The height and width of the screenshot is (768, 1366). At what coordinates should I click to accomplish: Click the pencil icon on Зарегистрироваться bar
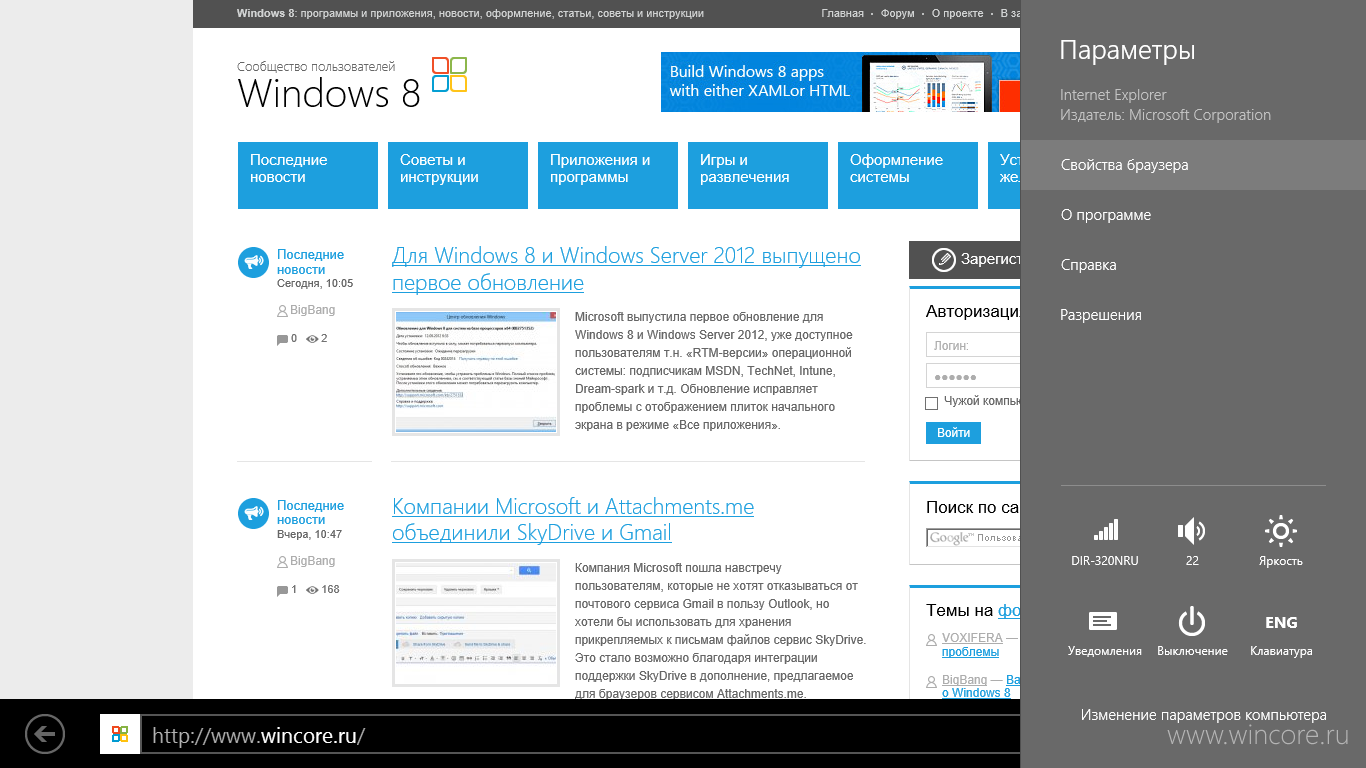coord(943,260)
